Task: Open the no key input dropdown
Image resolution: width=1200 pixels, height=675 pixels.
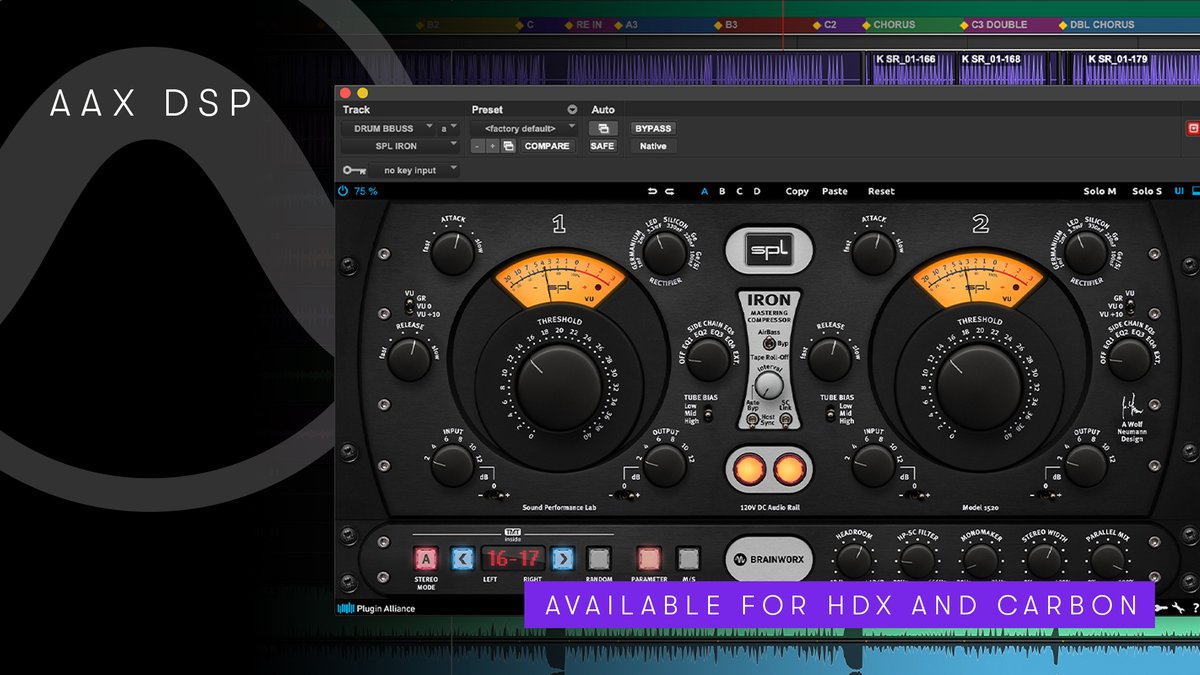Action: click(x=415, y=170)
